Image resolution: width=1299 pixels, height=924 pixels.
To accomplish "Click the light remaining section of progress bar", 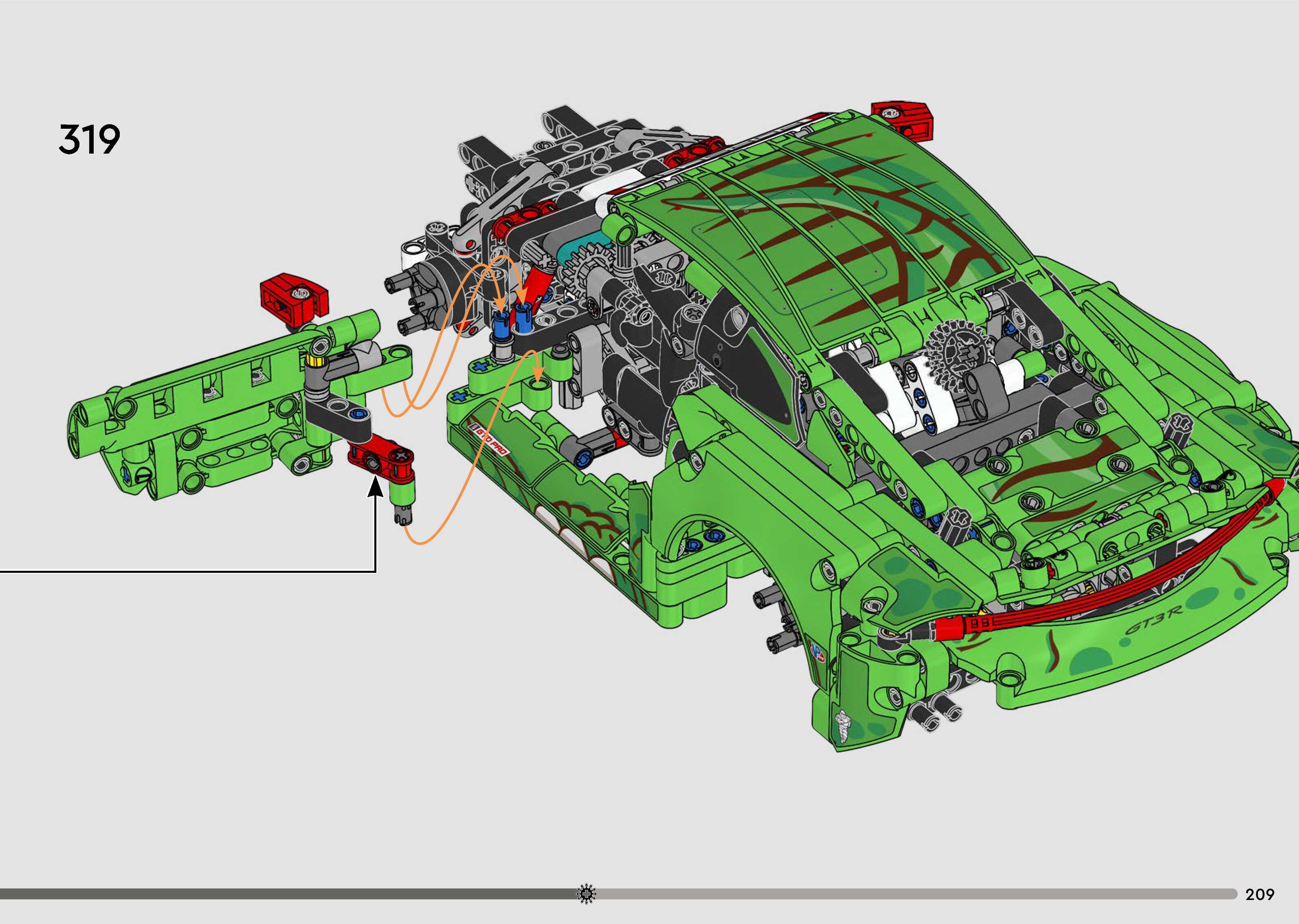I will tap(910, 894).
